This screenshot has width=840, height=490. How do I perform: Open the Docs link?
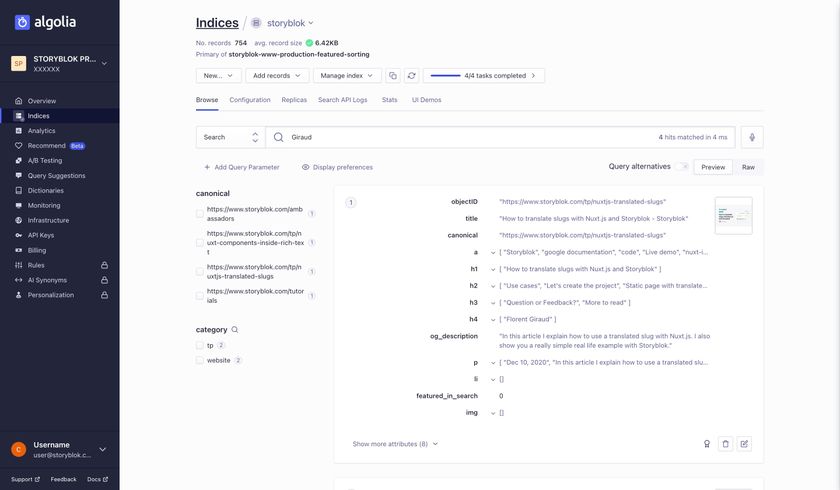[98, 479]
